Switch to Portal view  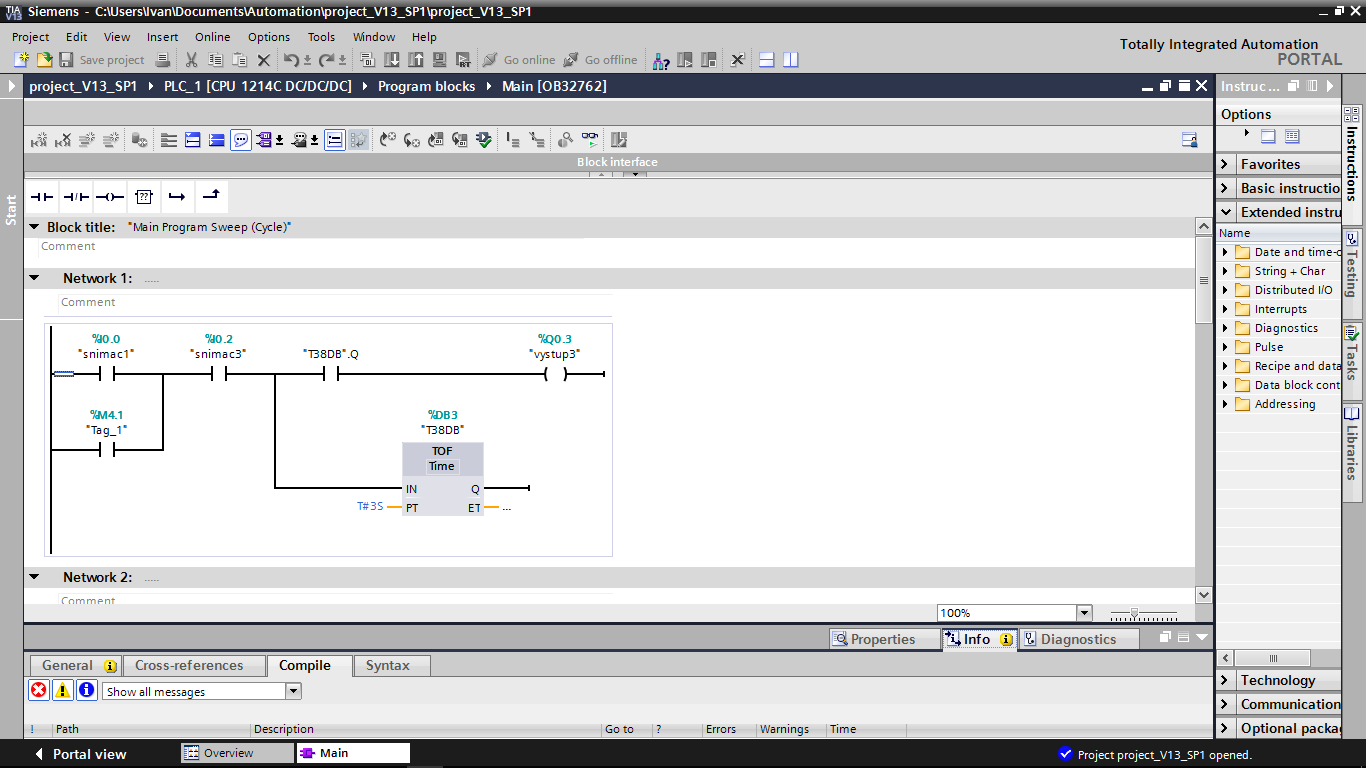click(79, 754)
